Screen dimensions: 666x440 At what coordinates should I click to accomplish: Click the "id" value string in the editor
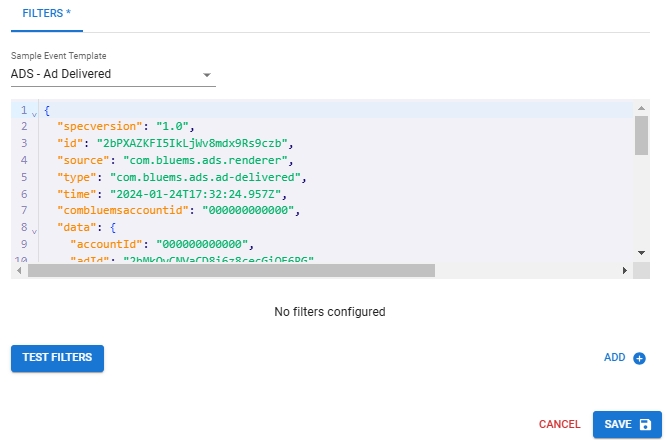[x=193, y=144]
